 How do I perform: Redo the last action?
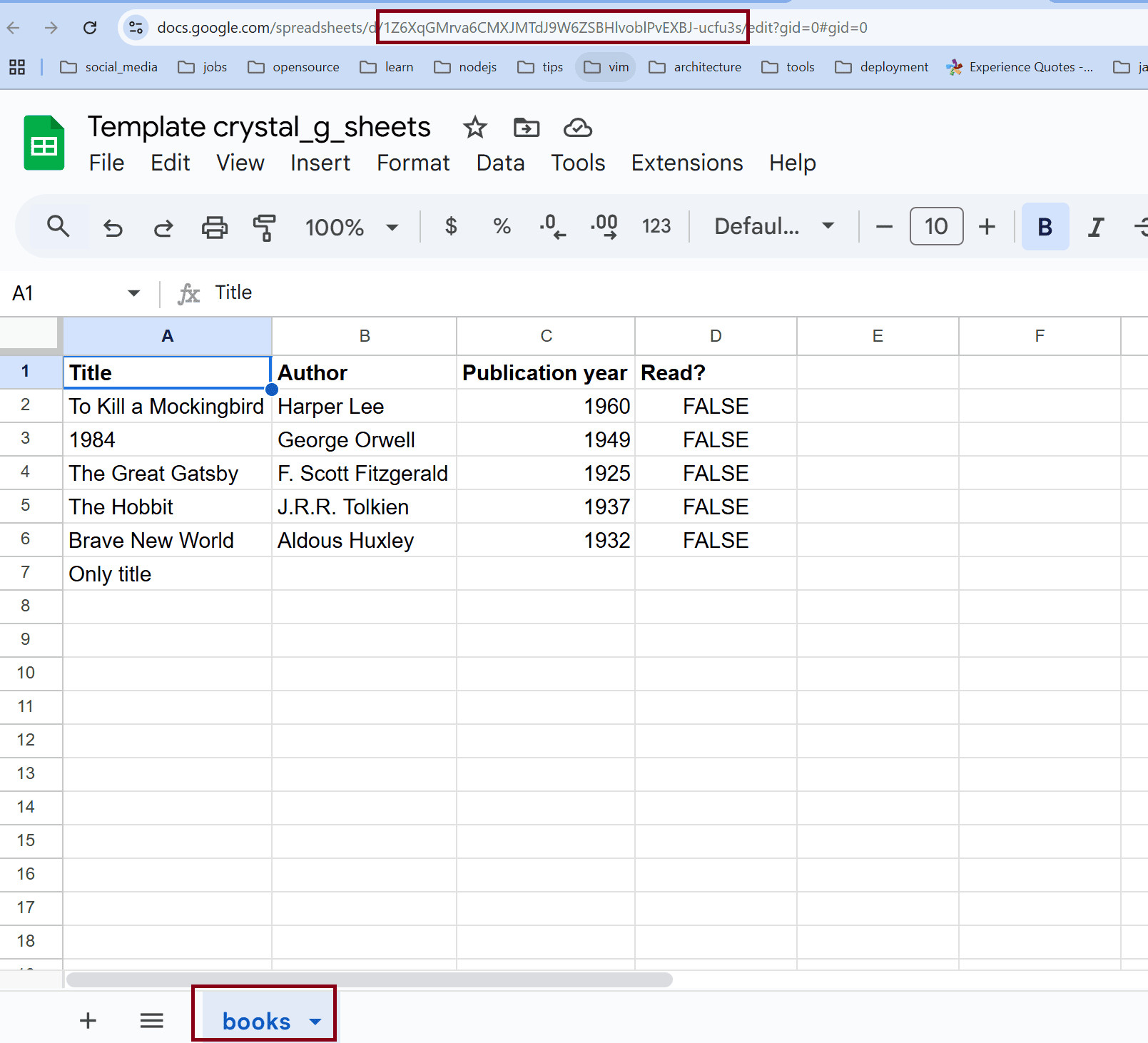pyautogui.click(x=163, y=228)
